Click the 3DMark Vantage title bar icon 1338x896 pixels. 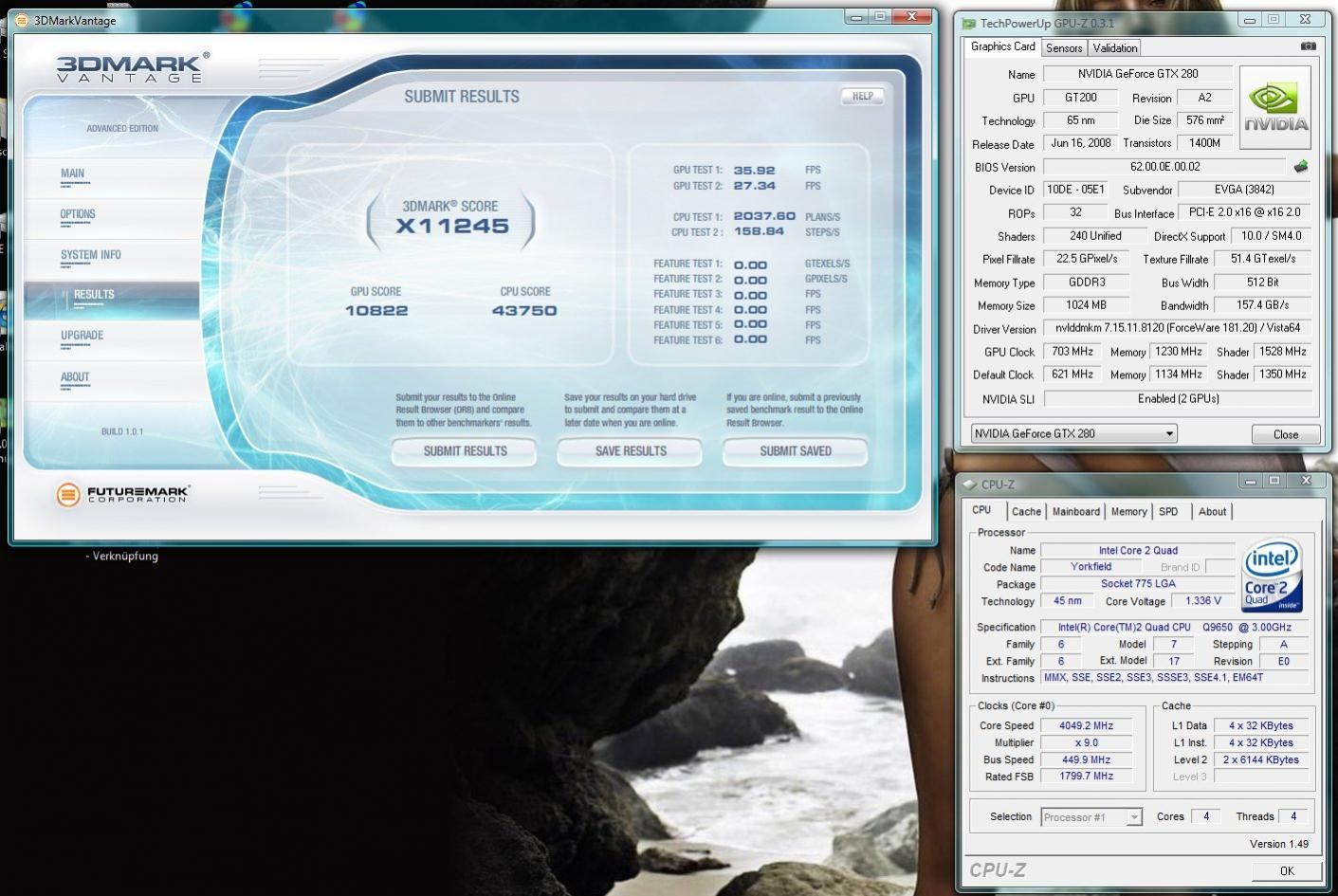pyautogui.click(x=21, y=20)
